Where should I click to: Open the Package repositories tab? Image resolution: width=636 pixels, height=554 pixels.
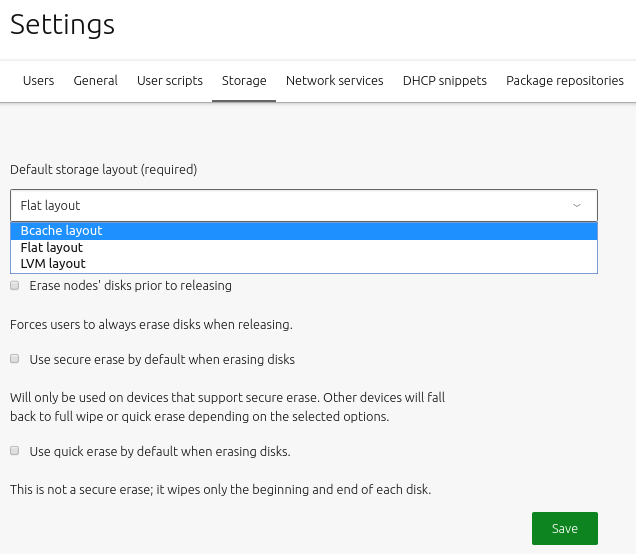point(564,81)
